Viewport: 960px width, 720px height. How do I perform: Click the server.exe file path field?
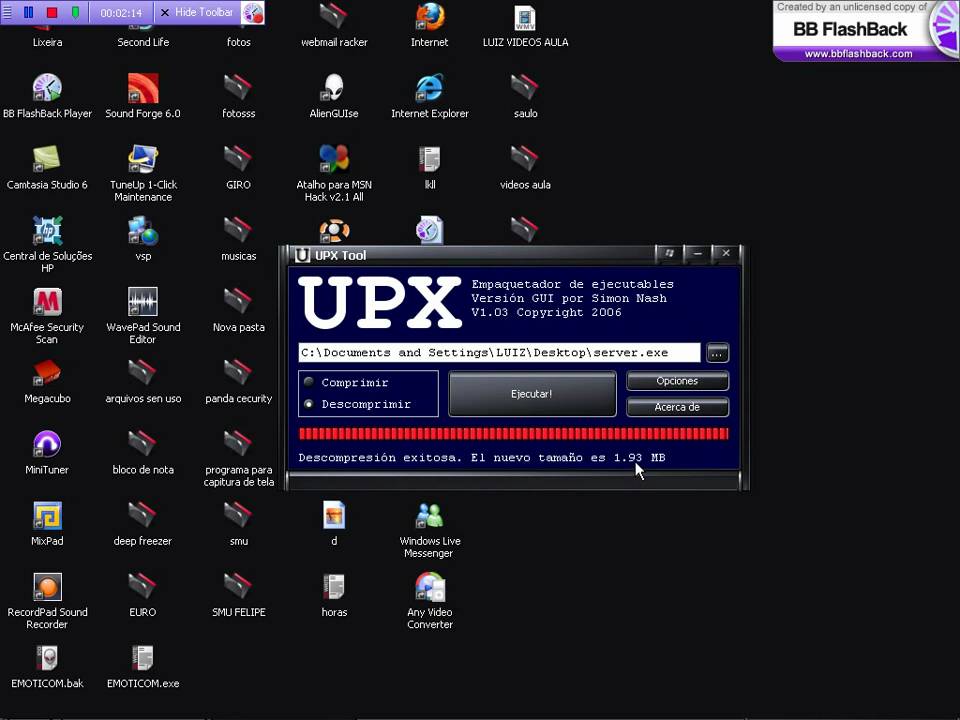click(x=499, y=353)
